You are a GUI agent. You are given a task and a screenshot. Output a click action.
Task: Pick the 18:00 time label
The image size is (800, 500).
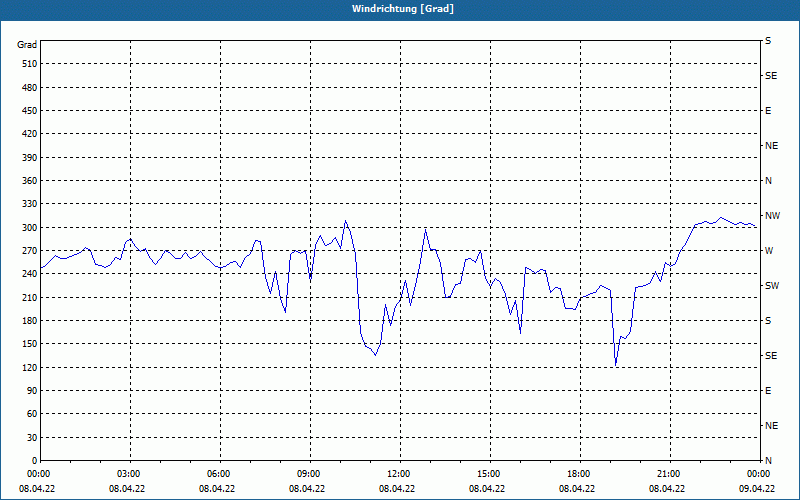[x=580, y=473]
